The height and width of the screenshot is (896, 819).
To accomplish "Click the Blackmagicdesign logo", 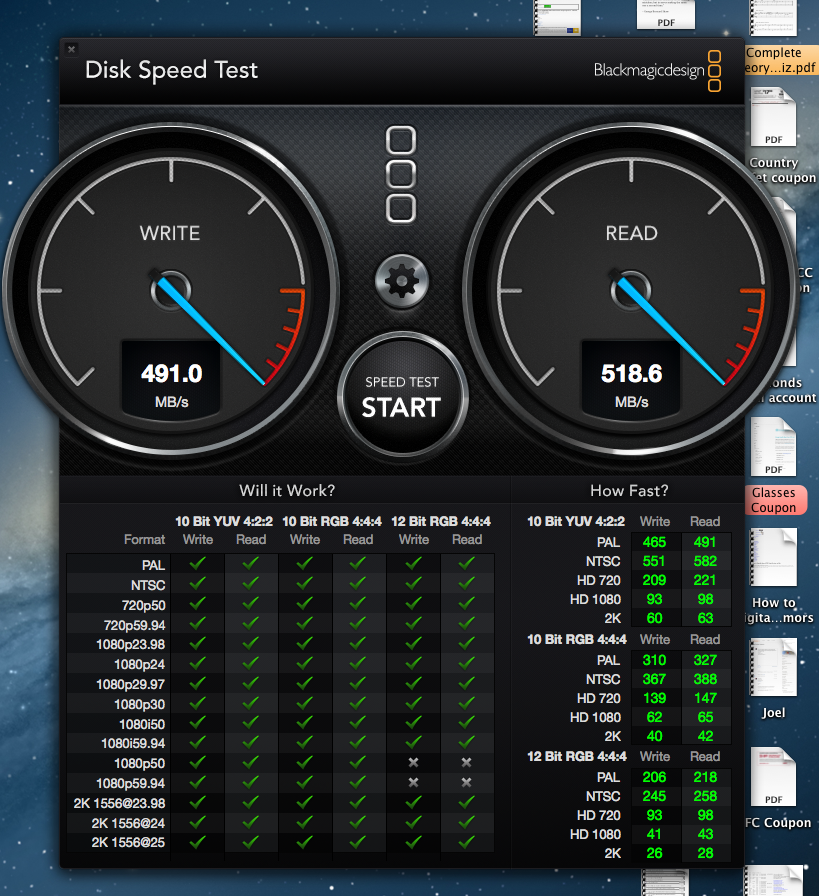I will pos(657,70).
